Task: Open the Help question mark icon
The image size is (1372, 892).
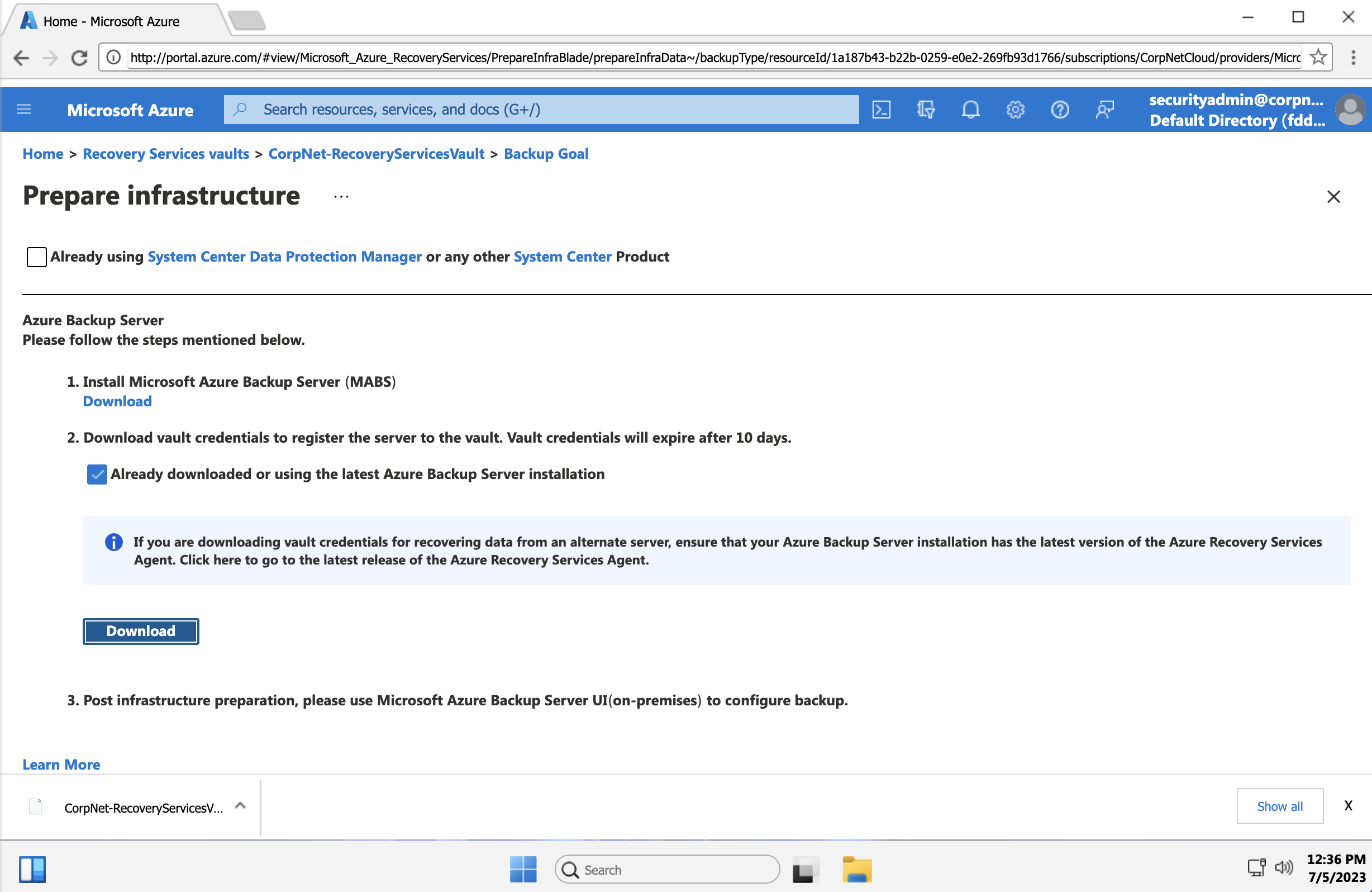Action: [x=1060, y=110]
